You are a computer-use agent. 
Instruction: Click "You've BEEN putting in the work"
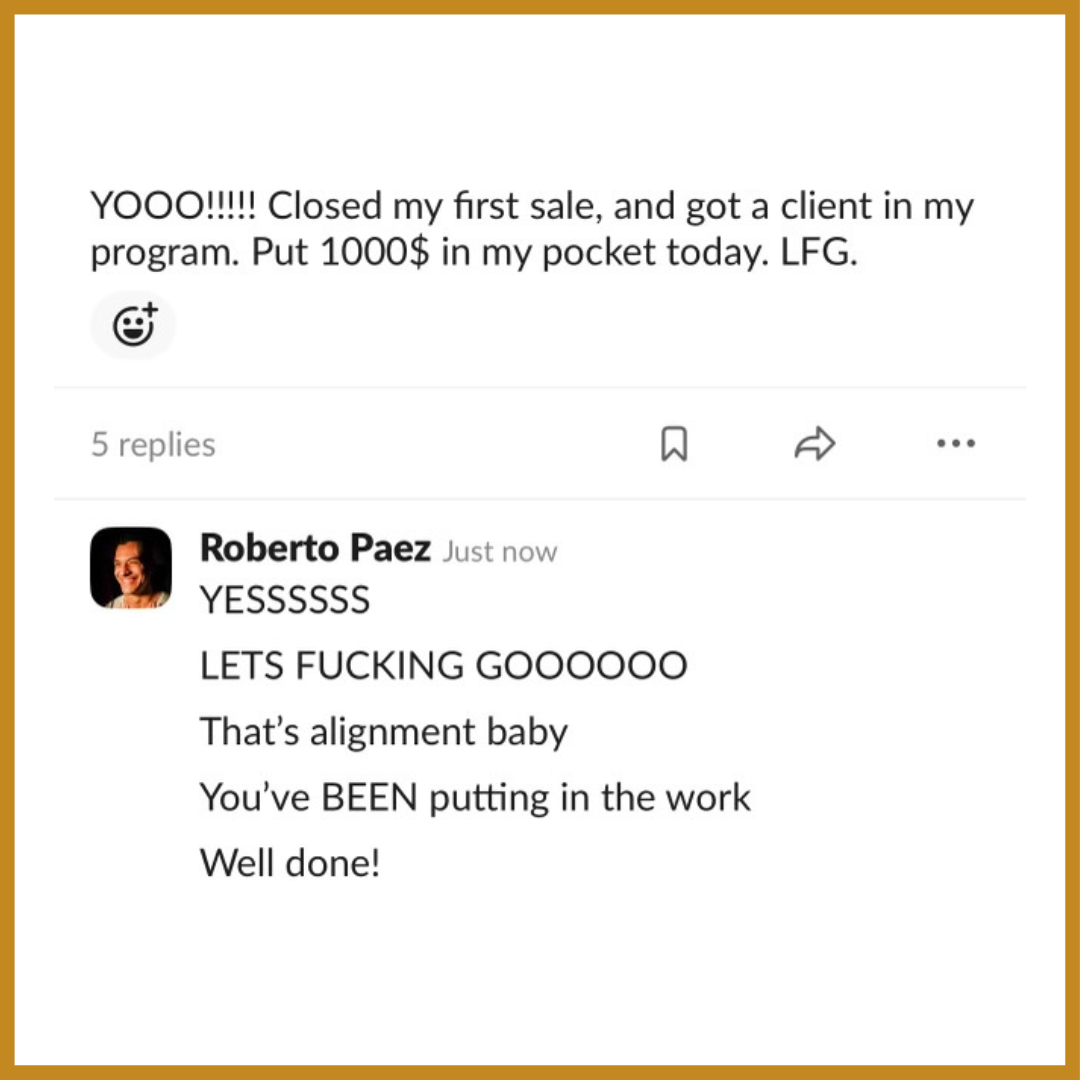[x=475, y=798]
